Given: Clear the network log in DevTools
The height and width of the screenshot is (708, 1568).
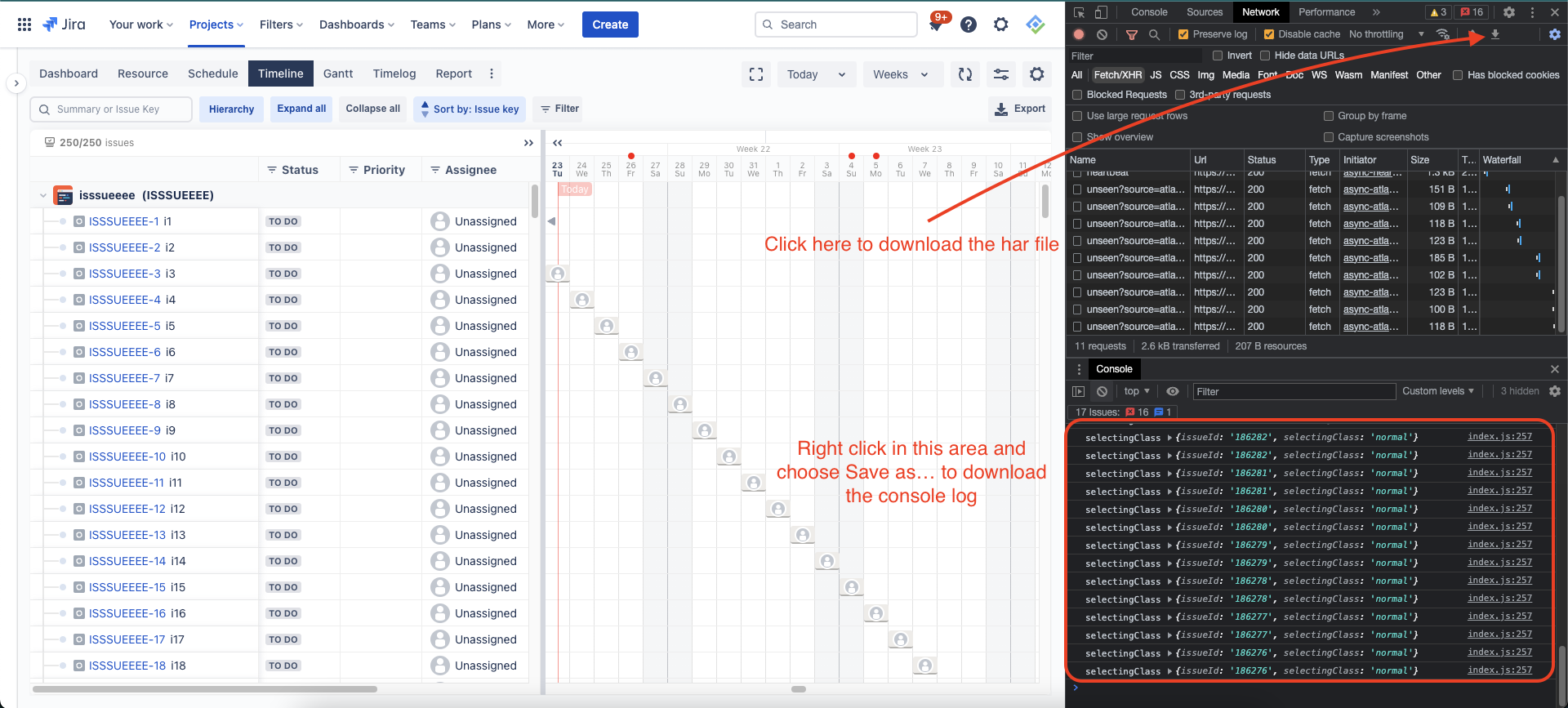Looking at the screenshot, I should point(1102,34).
